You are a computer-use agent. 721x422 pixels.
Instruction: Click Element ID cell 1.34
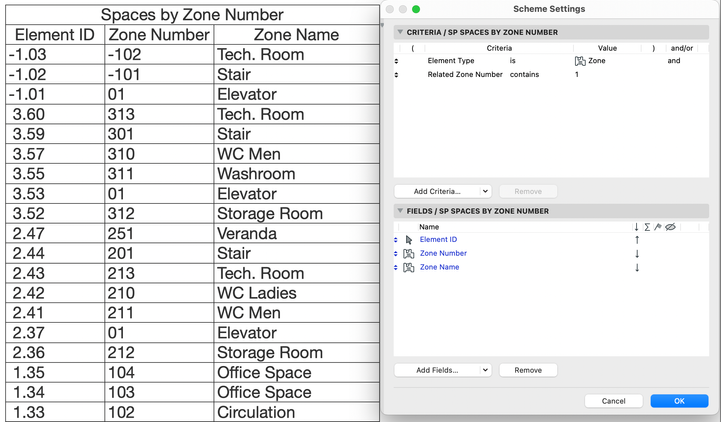click(x=55, y=392)
